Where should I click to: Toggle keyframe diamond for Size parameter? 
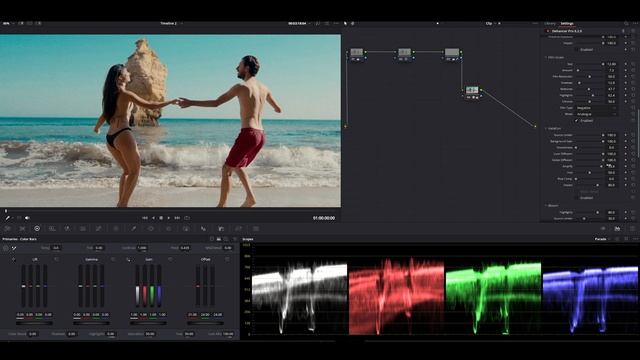click(x=626, y=64)
